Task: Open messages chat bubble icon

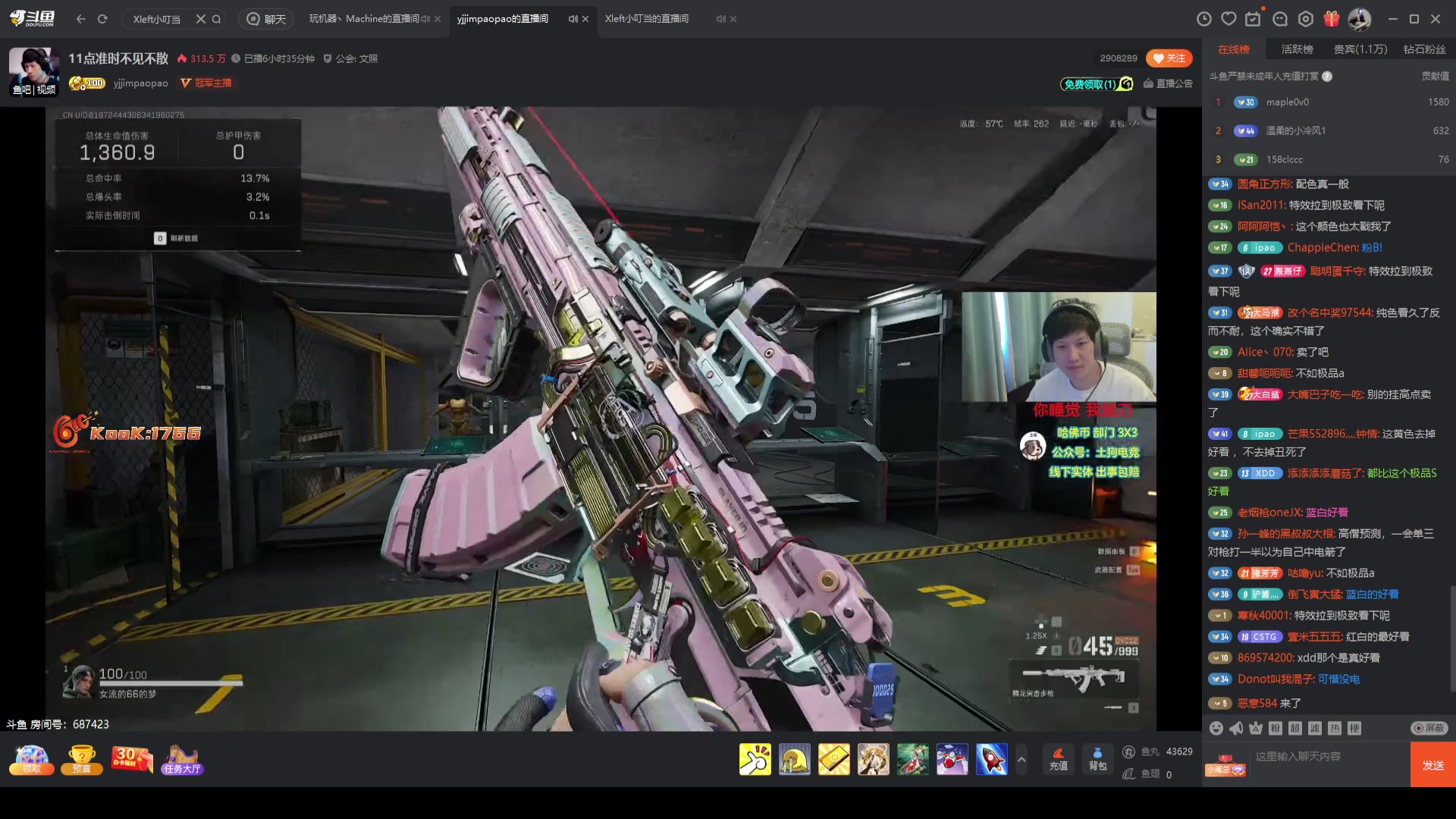Action: coord(1280,19)
